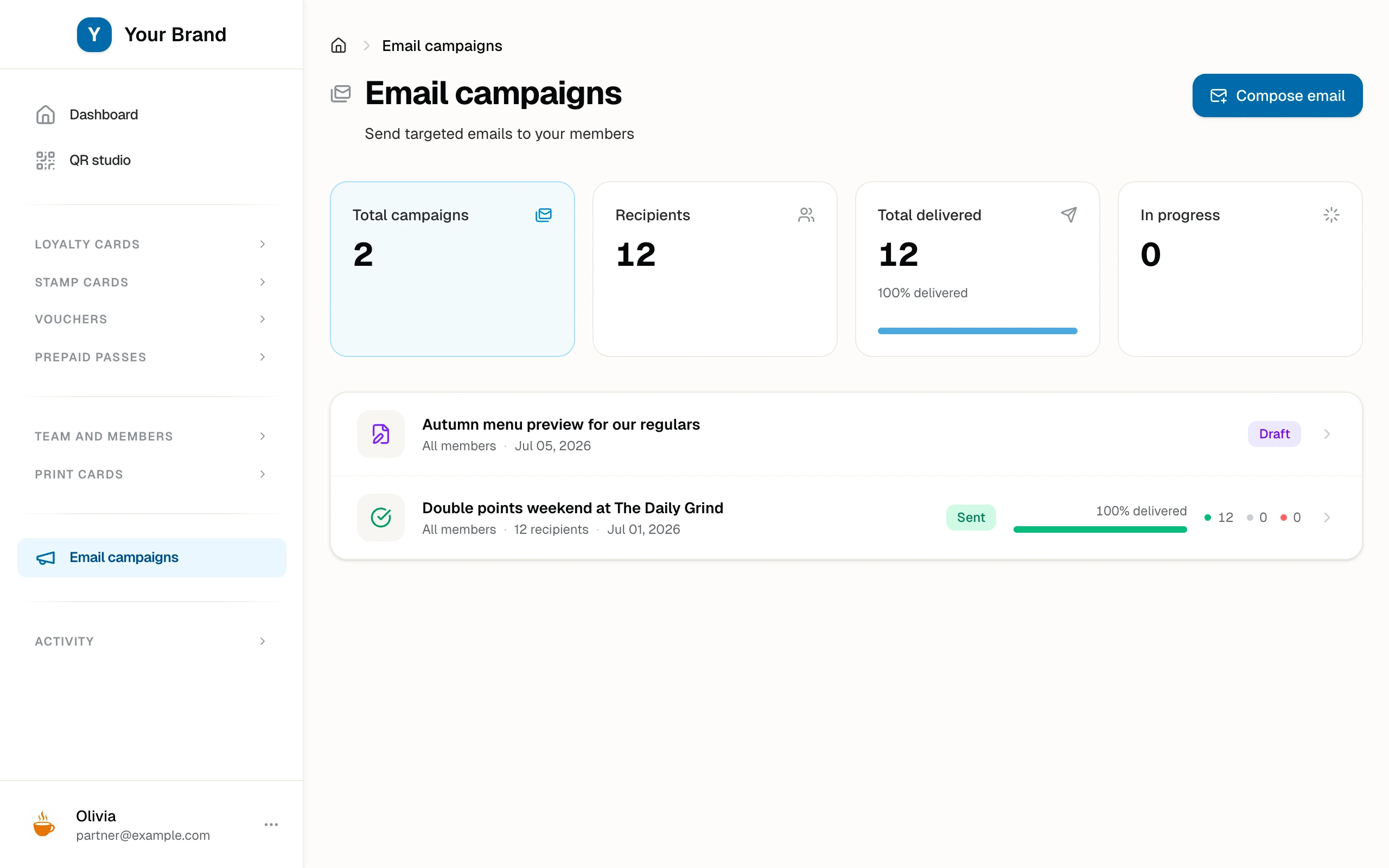Click 'Send targeted emails to your members' subtitle
The width and height of the screenshot is (1389, 868).
(x=499, y=134)
